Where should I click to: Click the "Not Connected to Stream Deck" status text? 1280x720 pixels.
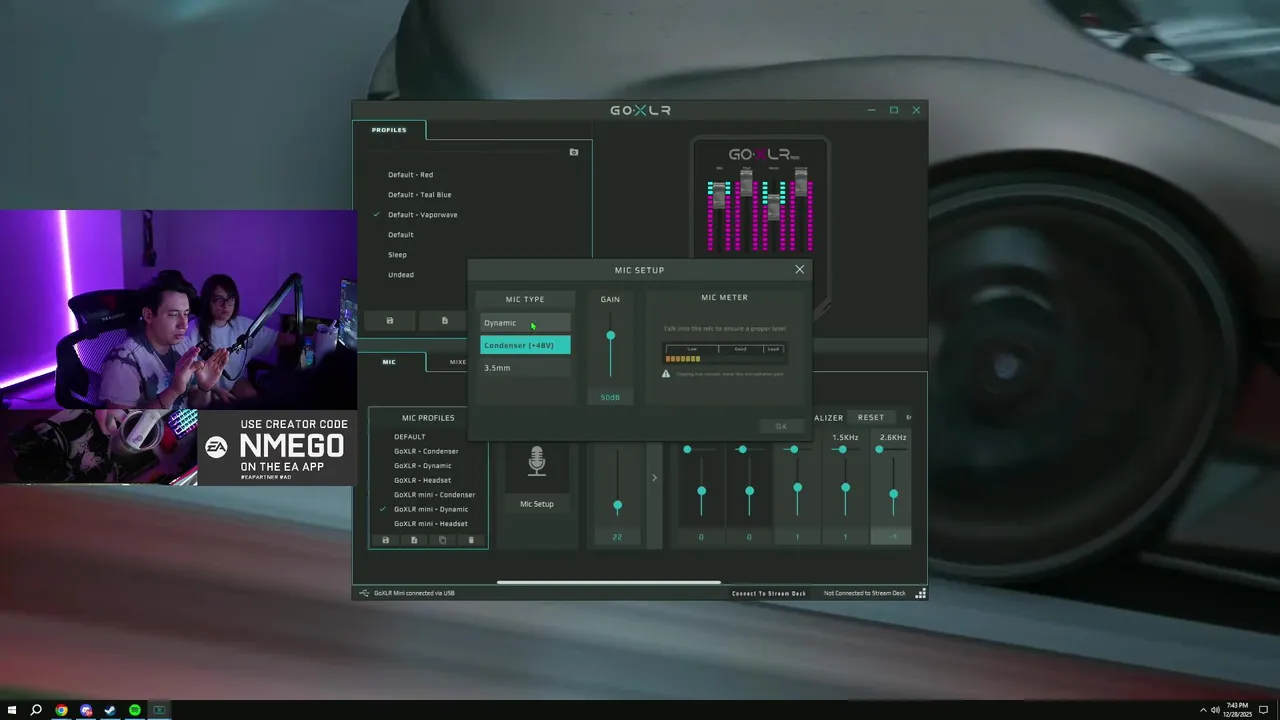click(864, 593)
